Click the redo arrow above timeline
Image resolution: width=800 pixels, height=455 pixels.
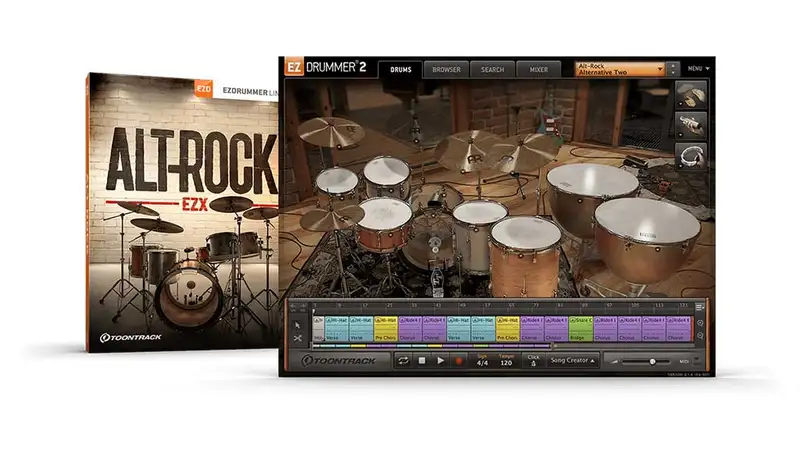tap(303, 307)
